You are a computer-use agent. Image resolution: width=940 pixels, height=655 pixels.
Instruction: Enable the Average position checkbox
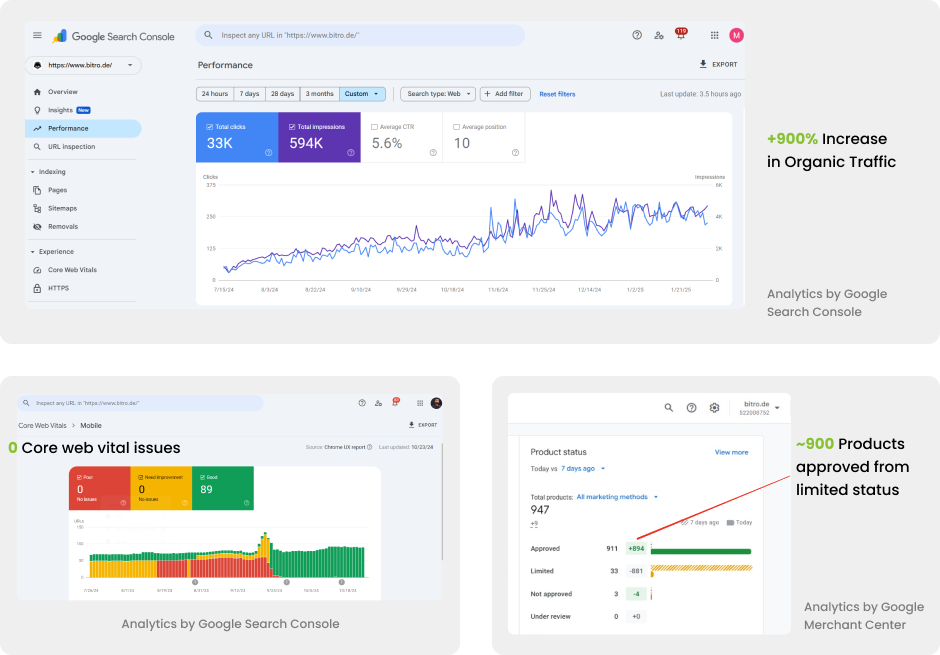[457, 127]
